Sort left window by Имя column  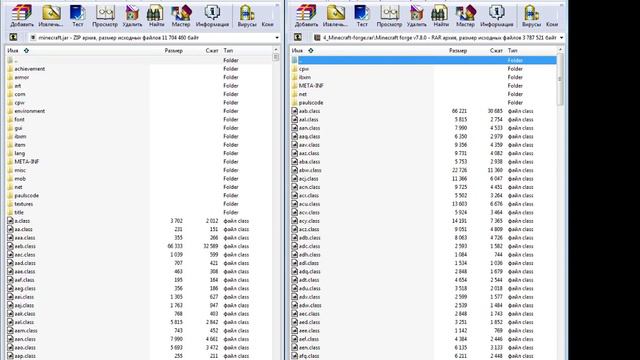tap(13, 51)
